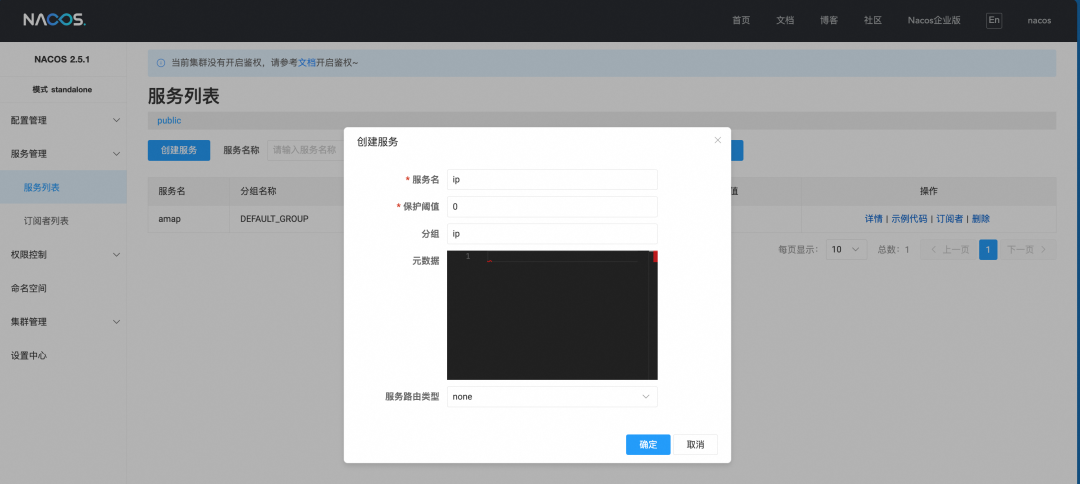
Task: Switch language with the En button
Action: (x=993, y=20)
